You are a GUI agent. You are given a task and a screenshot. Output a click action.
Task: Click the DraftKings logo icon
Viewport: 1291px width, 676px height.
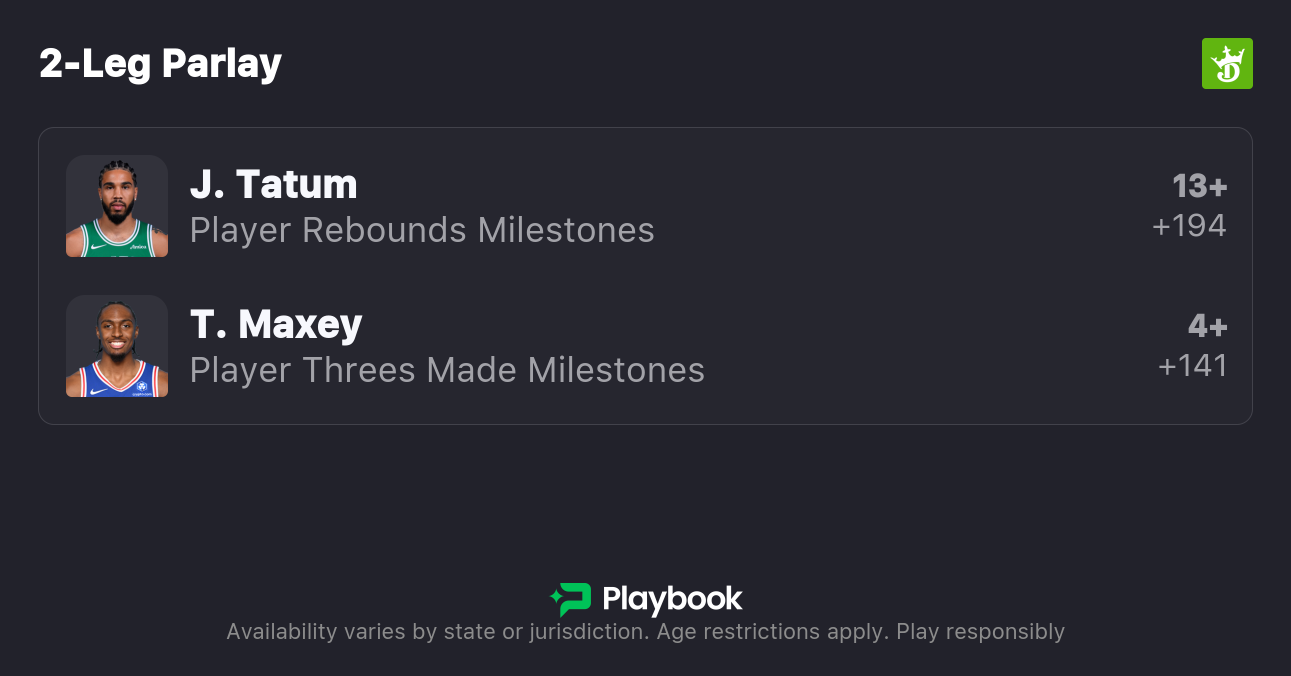click(x=1227, y=64)
